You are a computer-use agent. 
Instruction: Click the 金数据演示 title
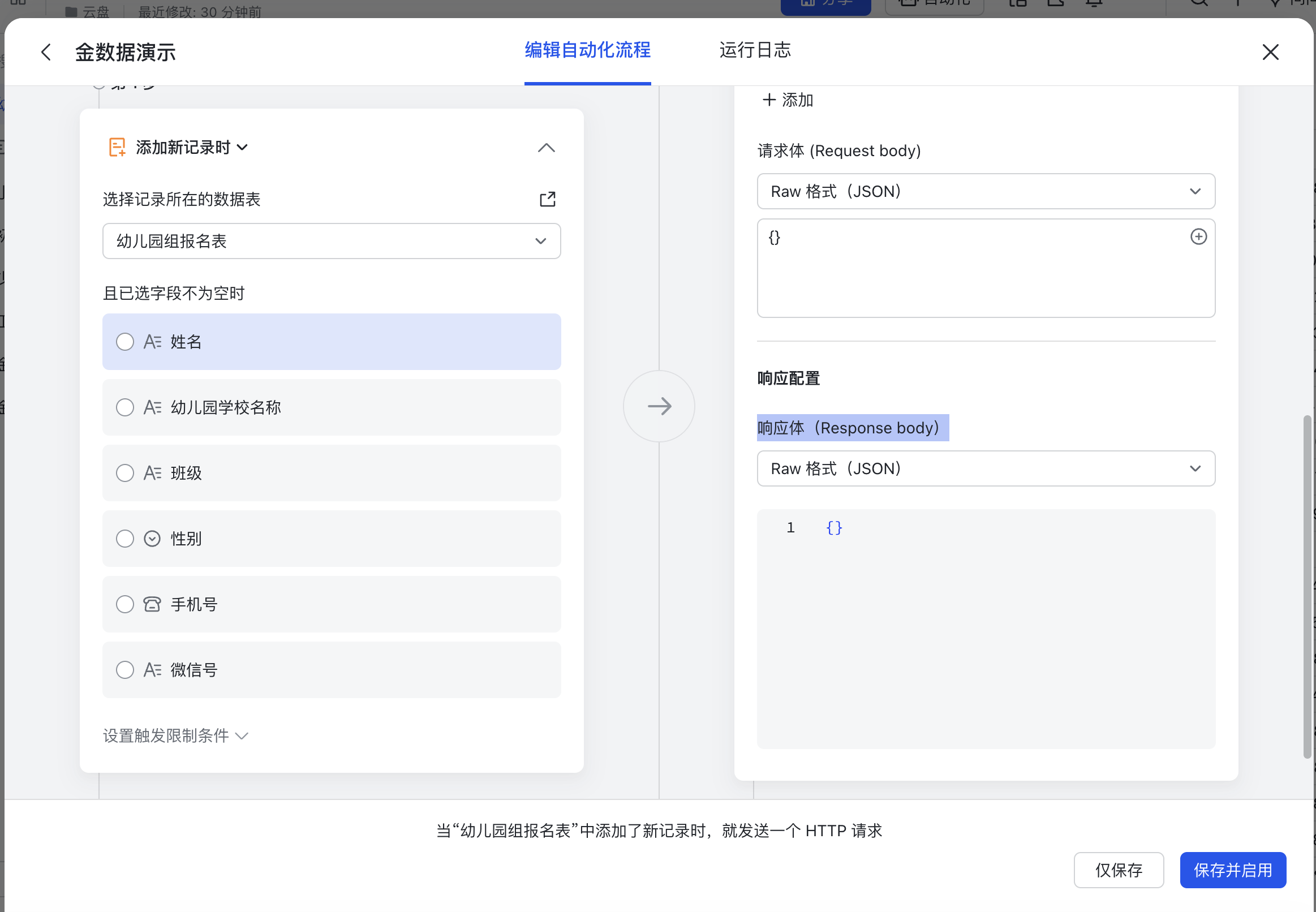pos(125,53)
